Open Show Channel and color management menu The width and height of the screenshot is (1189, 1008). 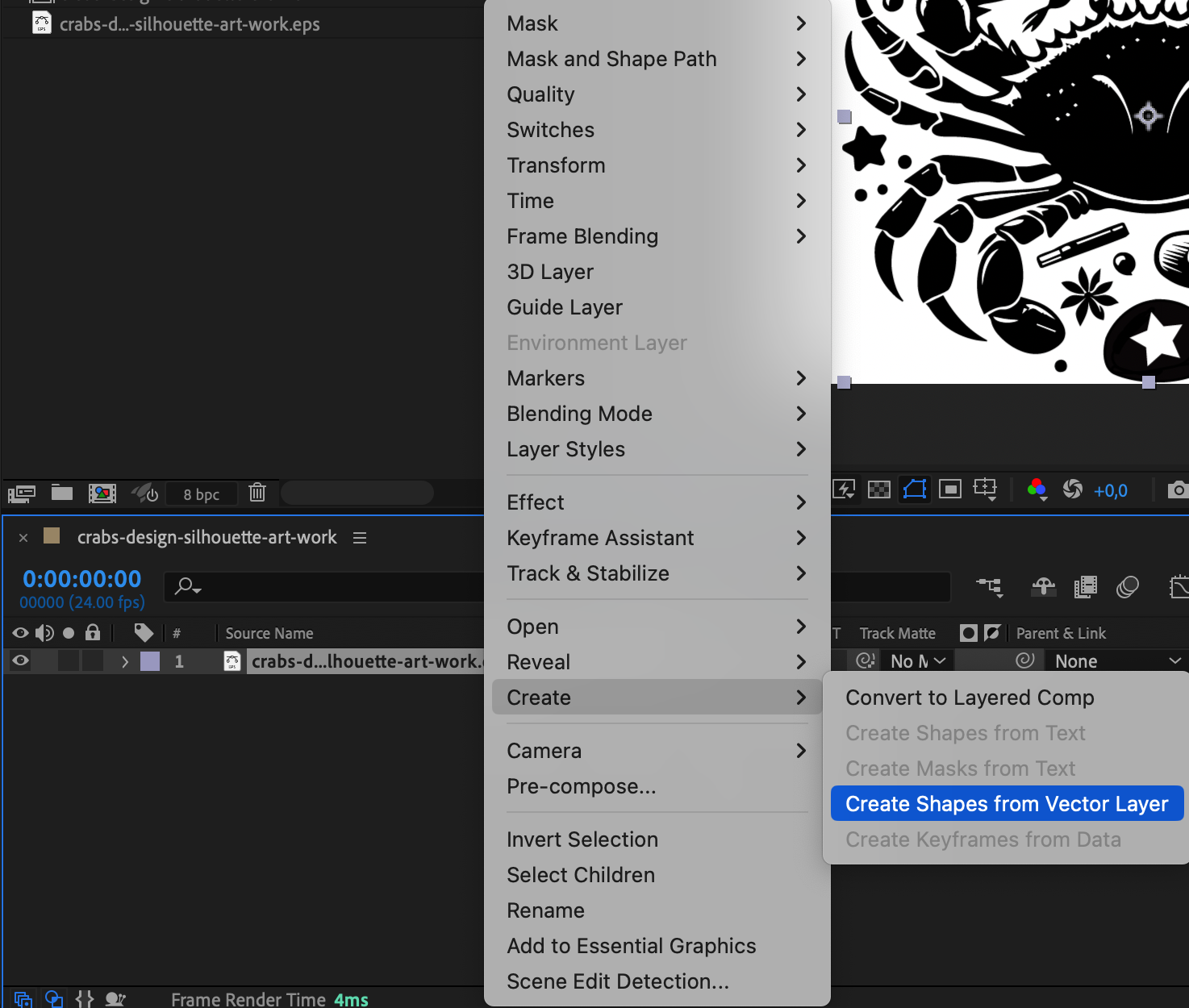point(1037,489)
